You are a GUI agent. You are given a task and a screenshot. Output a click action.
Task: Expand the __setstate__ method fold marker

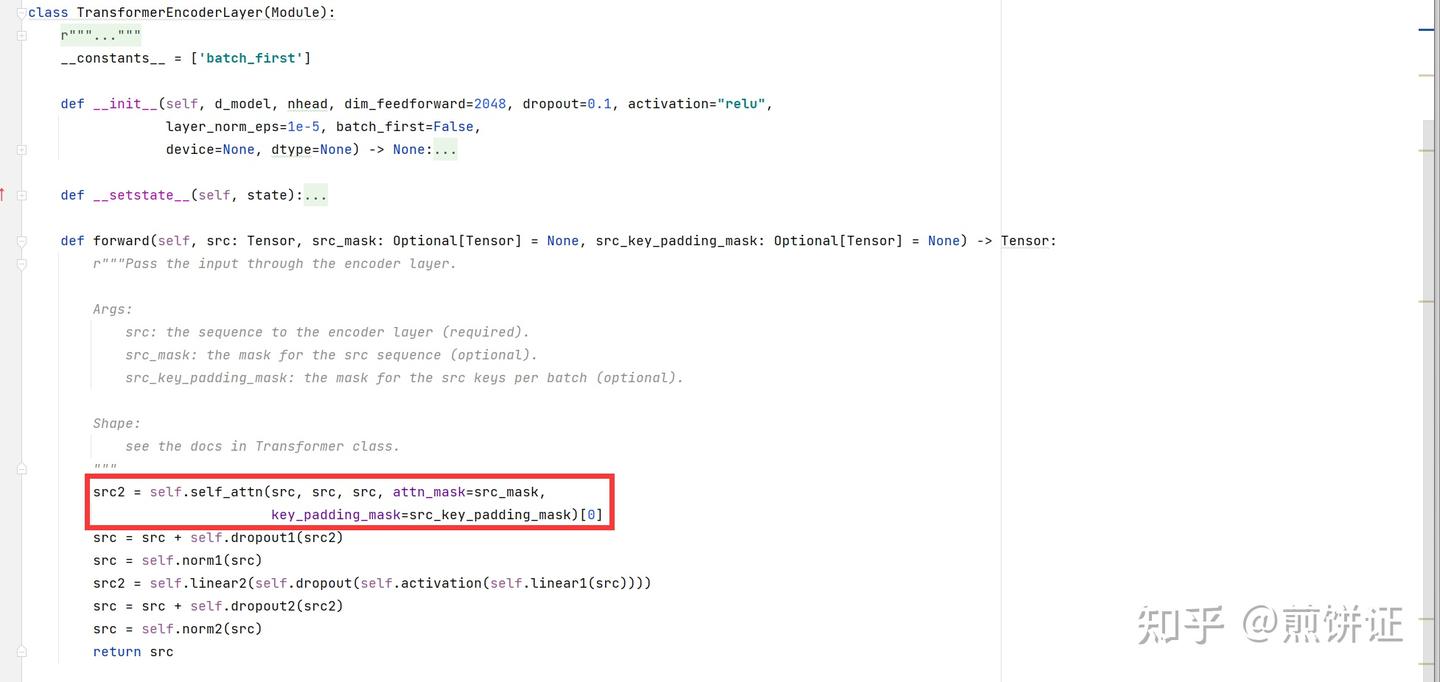(x=21, y=195)
